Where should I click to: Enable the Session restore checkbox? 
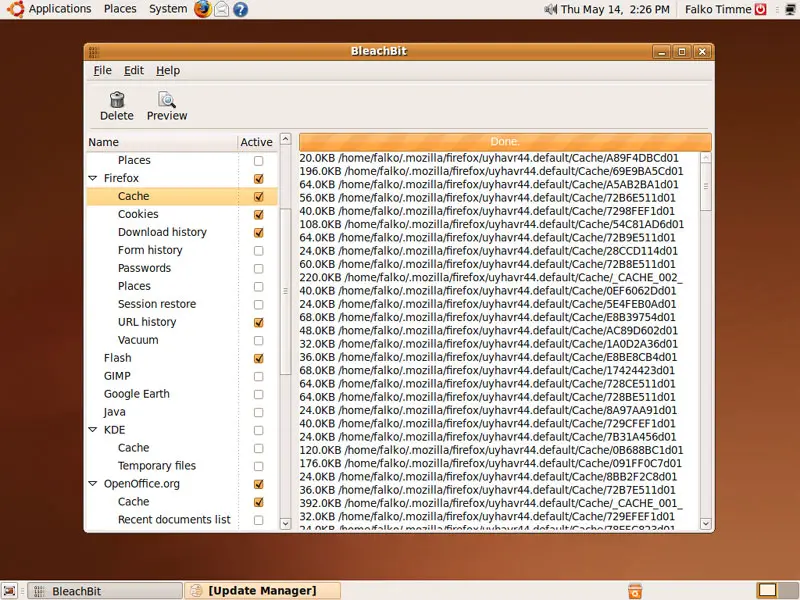pyautogui.click(x=259, y=305)
